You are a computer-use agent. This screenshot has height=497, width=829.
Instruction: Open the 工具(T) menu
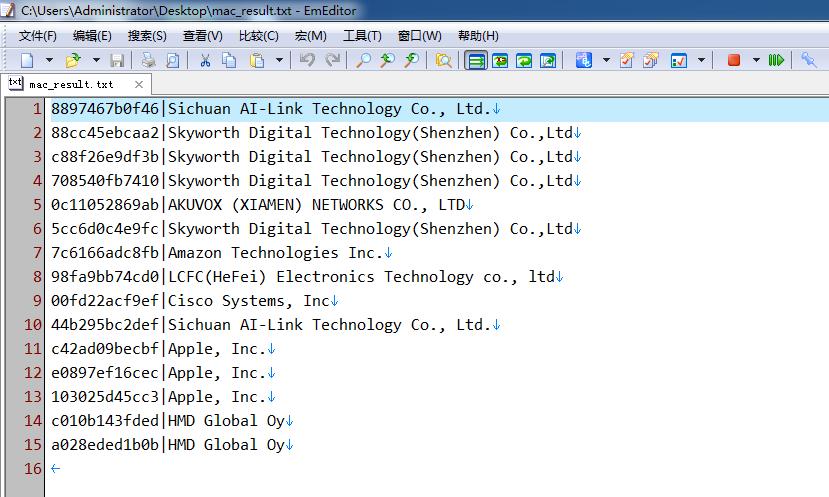[362, 36]
